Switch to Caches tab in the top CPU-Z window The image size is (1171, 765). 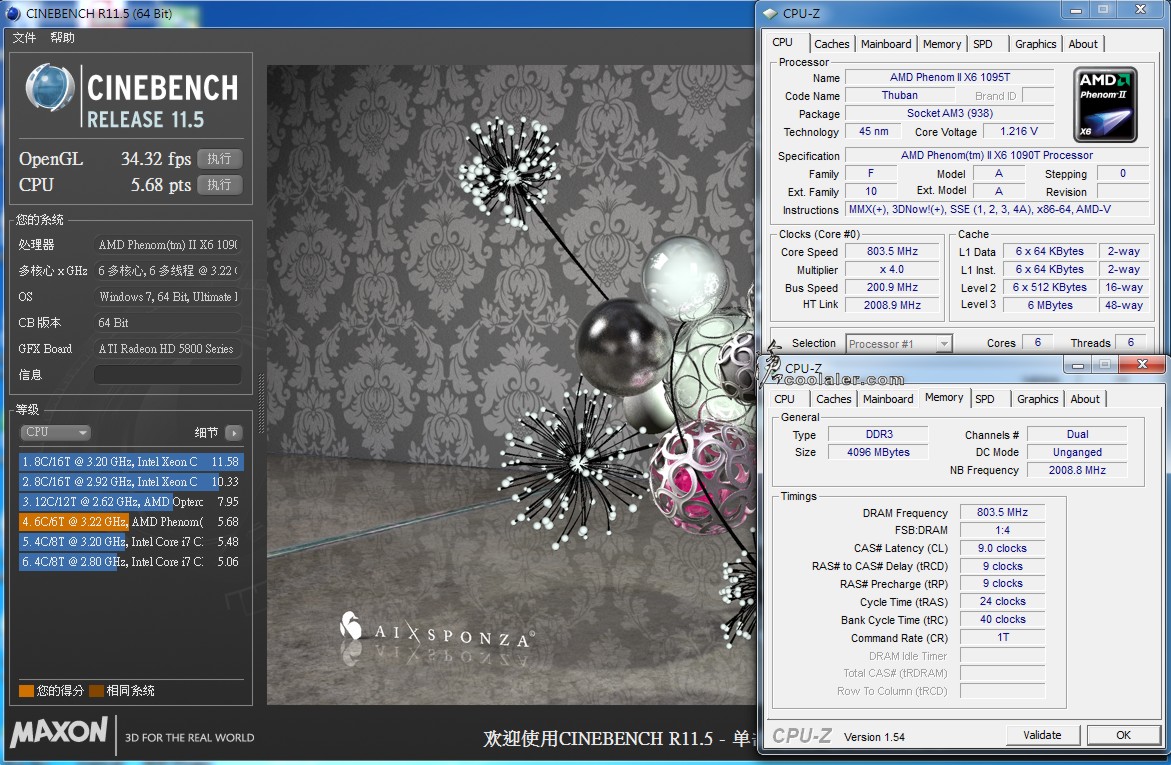tap(832, 44)
